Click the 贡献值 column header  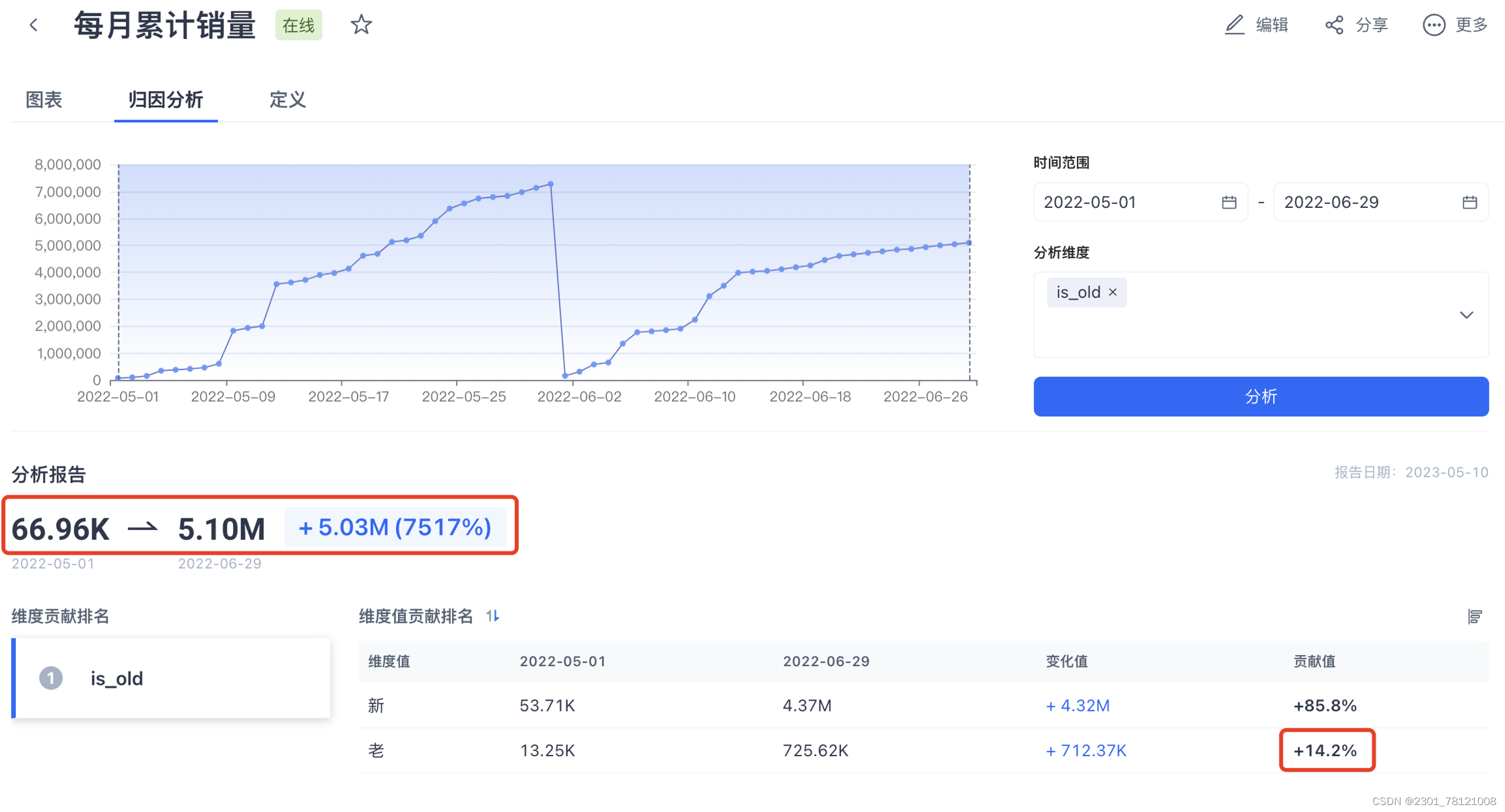[1314, 662]
